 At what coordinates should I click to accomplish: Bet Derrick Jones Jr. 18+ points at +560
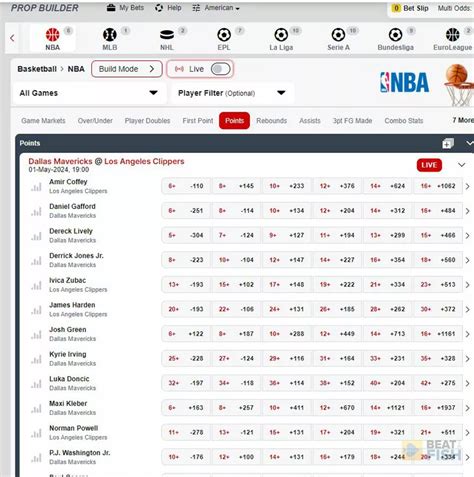click(438, 260)
